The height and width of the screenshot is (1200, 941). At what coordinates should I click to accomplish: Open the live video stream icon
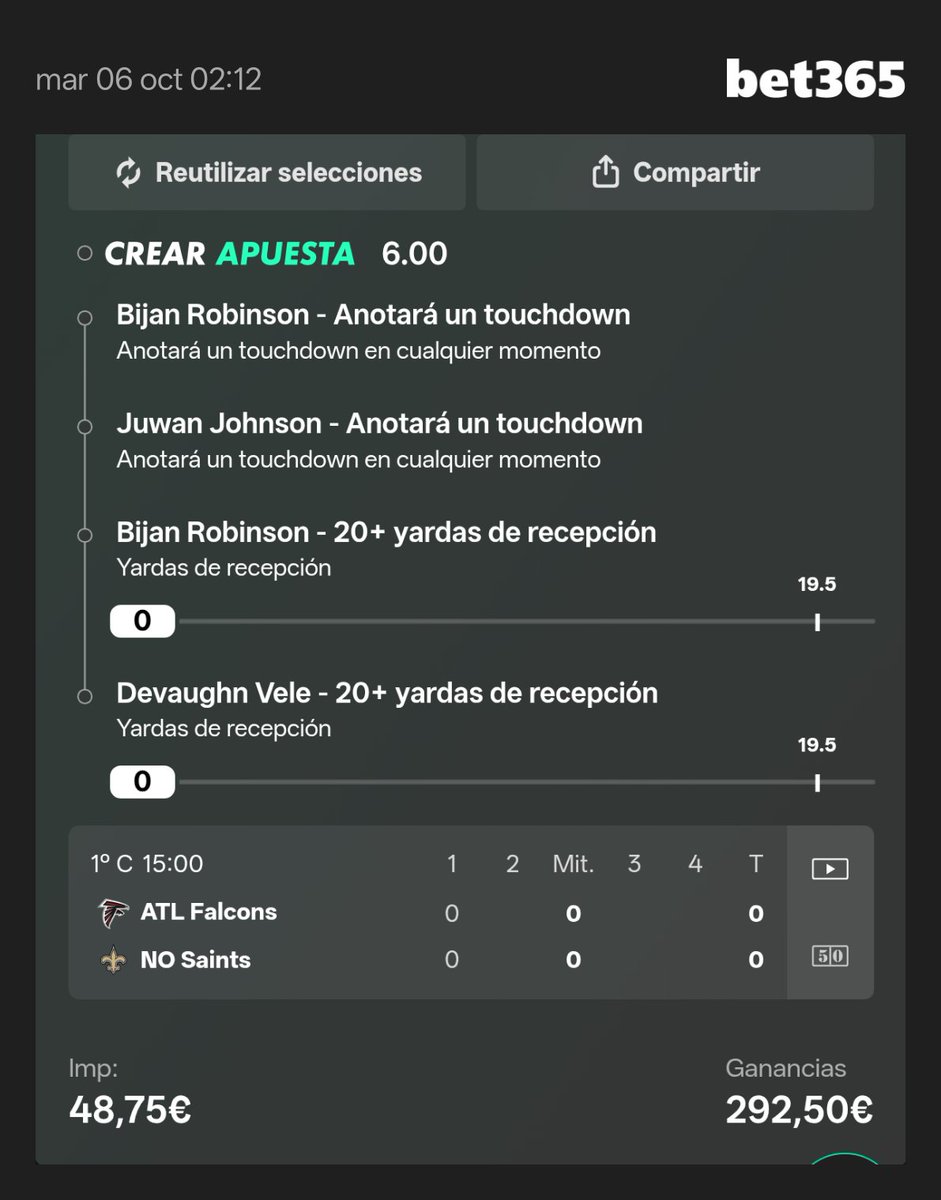point(830,868)
